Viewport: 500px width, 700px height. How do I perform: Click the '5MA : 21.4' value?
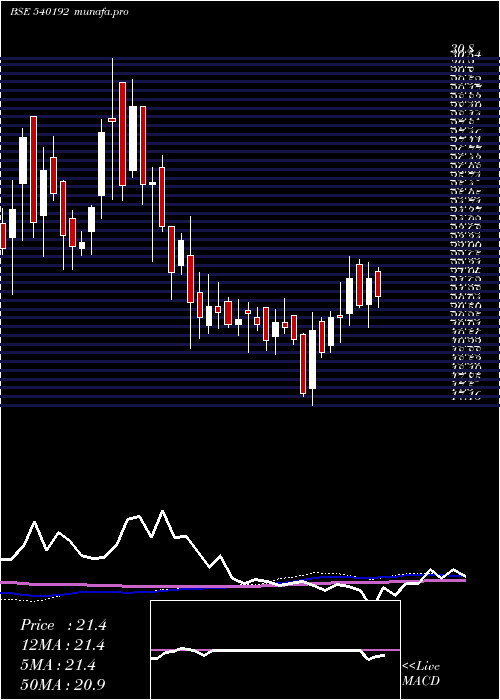58,665
